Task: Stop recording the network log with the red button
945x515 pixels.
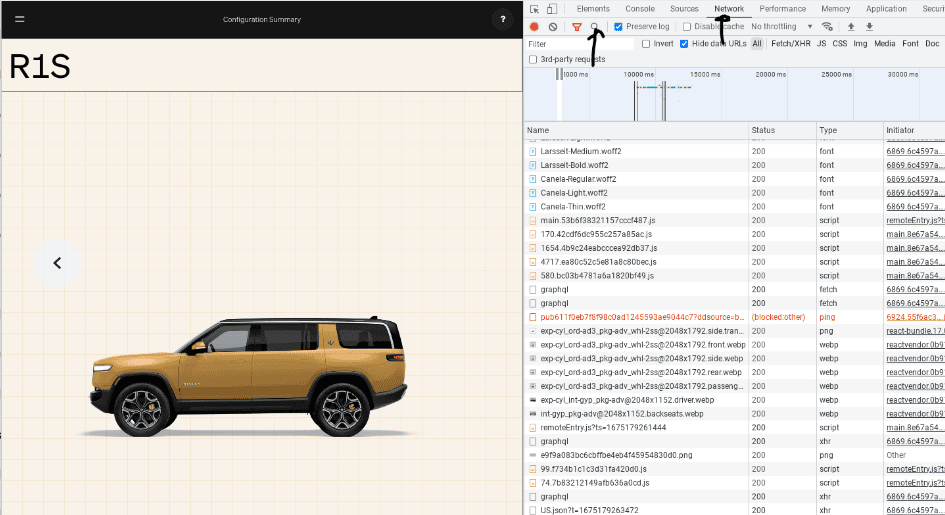Action: click(534, 27)
